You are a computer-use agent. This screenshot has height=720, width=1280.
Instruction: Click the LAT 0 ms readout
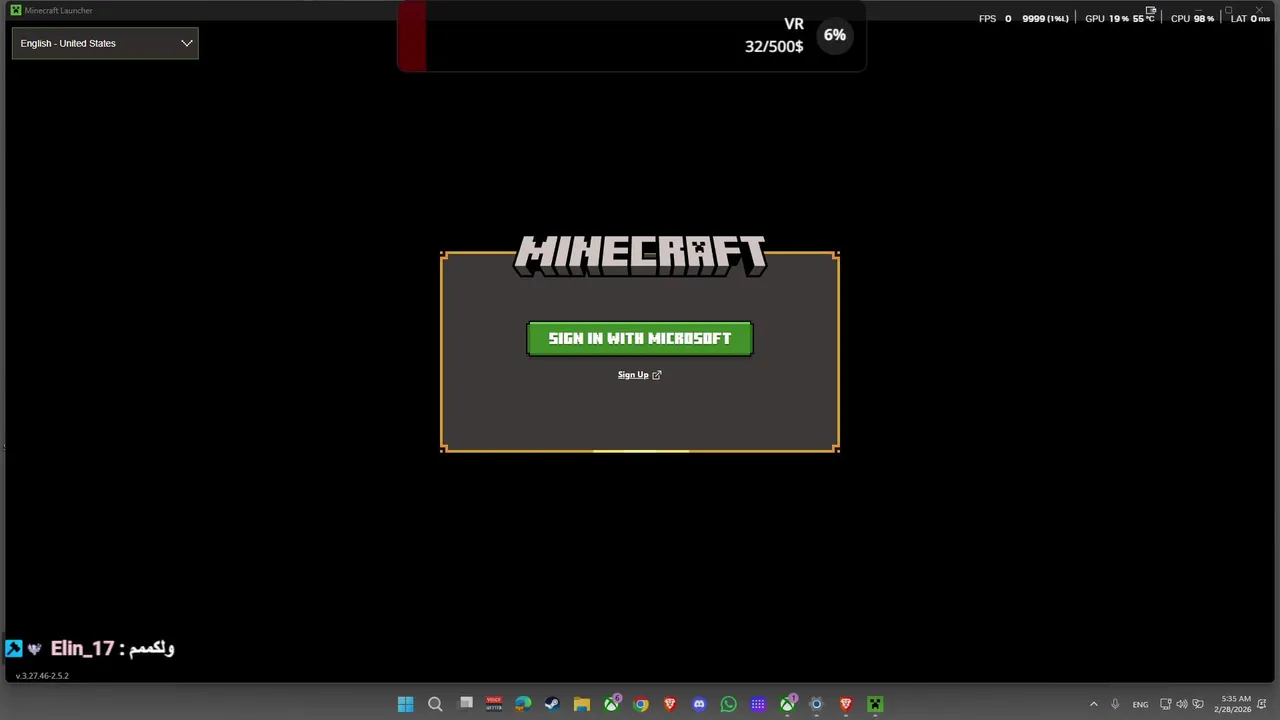(1251, 19)
